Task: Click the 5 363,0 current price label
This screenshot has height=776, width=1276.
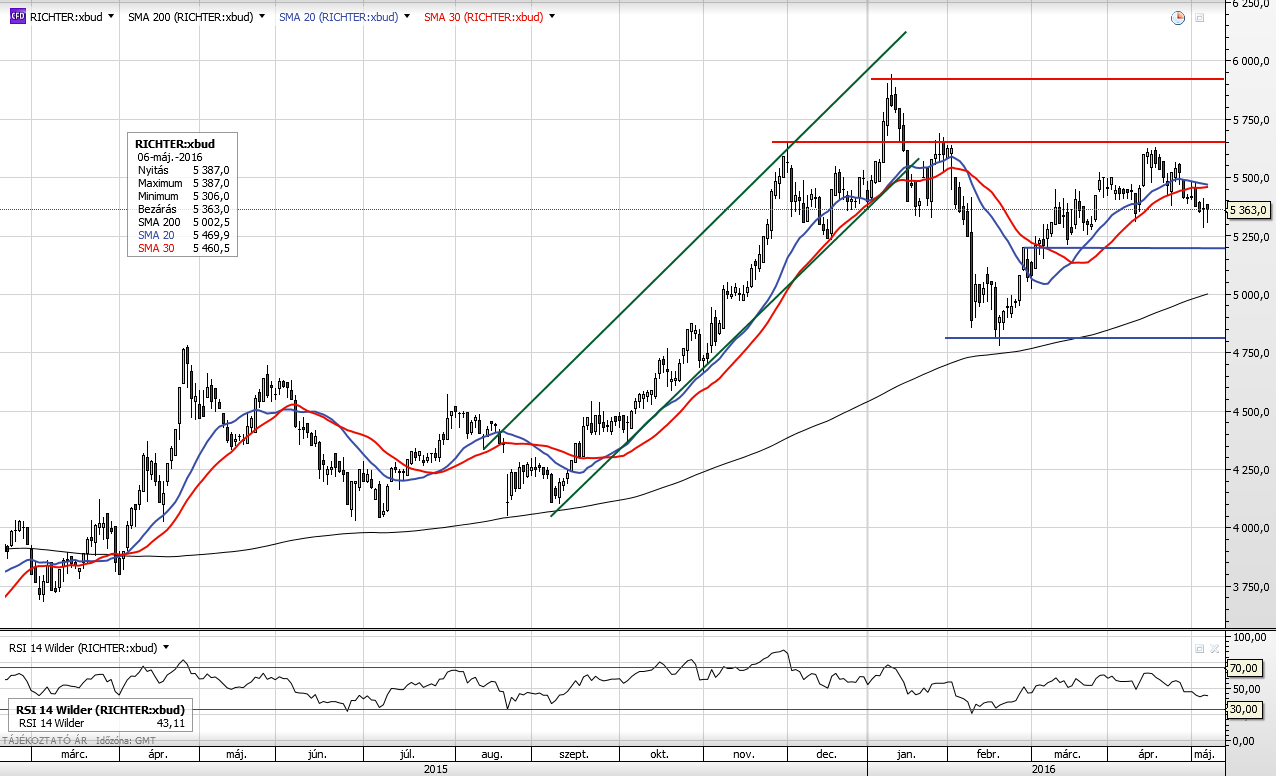Action: point(1249,210)
